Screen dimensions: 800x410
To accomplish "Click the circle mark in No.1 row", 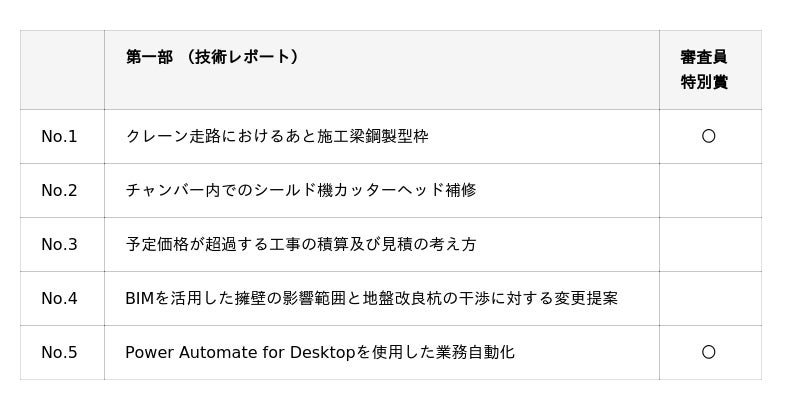I will pos(708,136).
